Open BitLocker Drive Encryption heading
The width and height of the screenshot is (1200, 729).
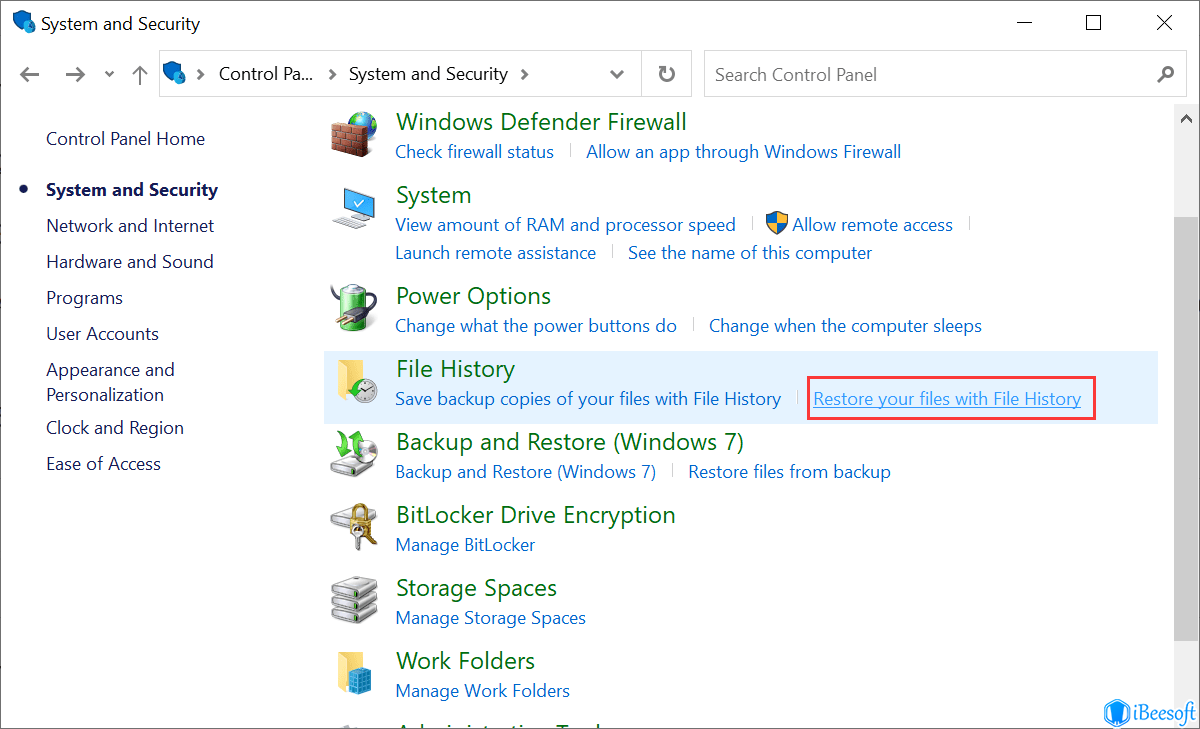536,515
